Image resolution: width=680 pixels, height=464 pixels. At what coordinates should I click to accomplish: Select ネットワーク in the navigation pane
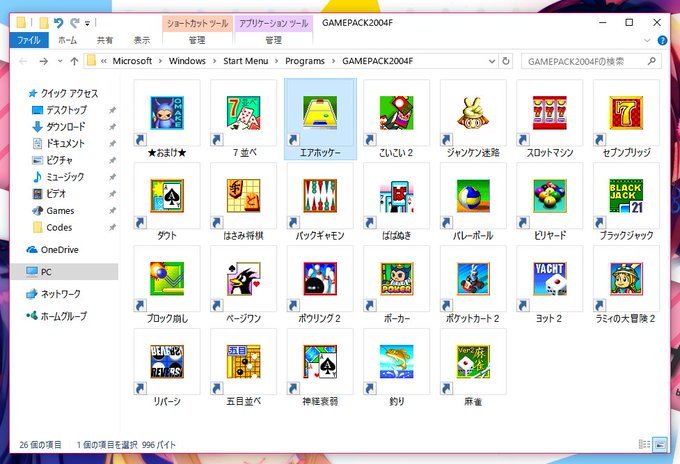click(53, 294)
